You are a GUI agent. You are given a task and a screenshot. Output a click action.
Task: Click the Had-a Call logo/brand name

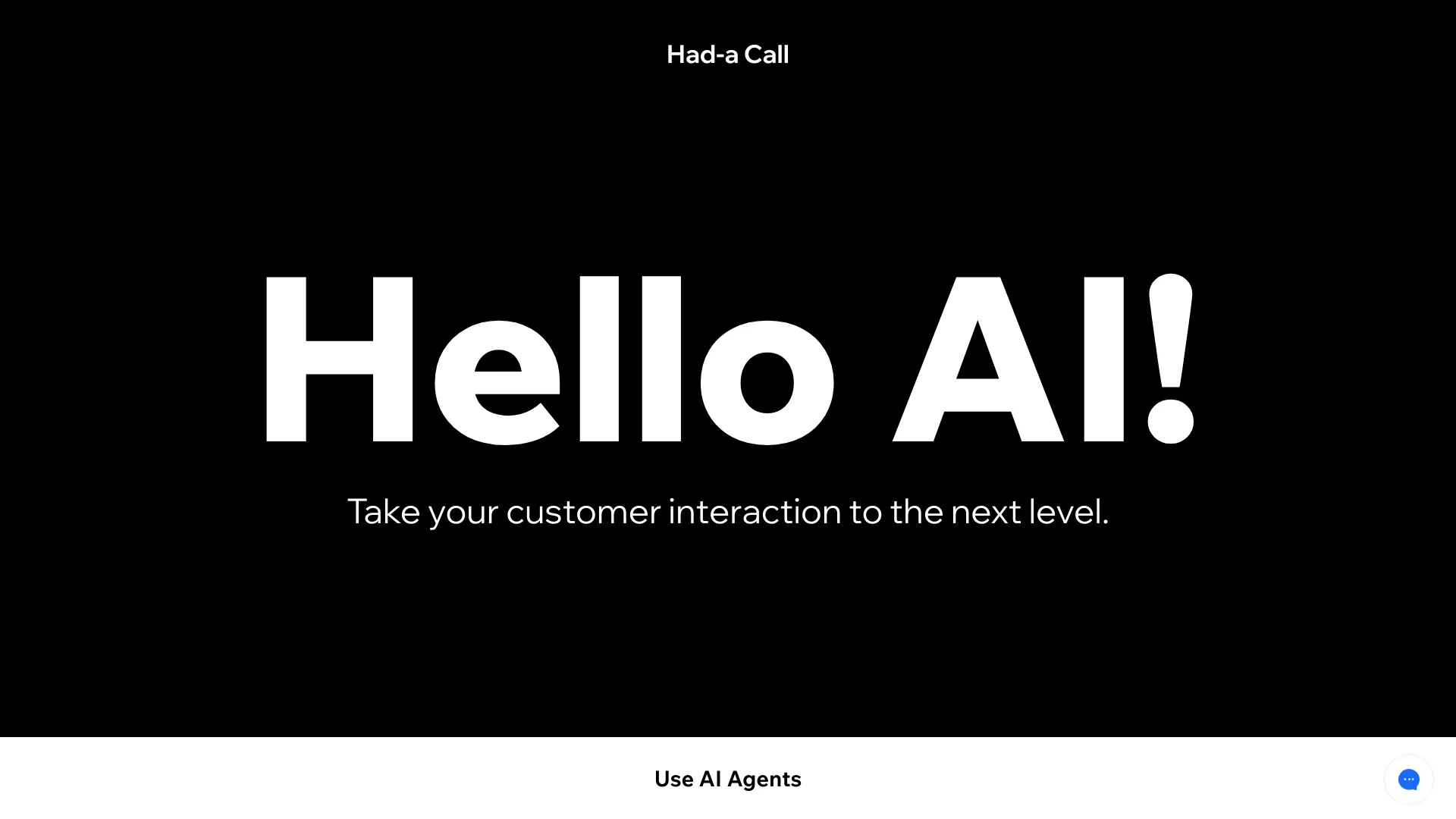point(727,54)
